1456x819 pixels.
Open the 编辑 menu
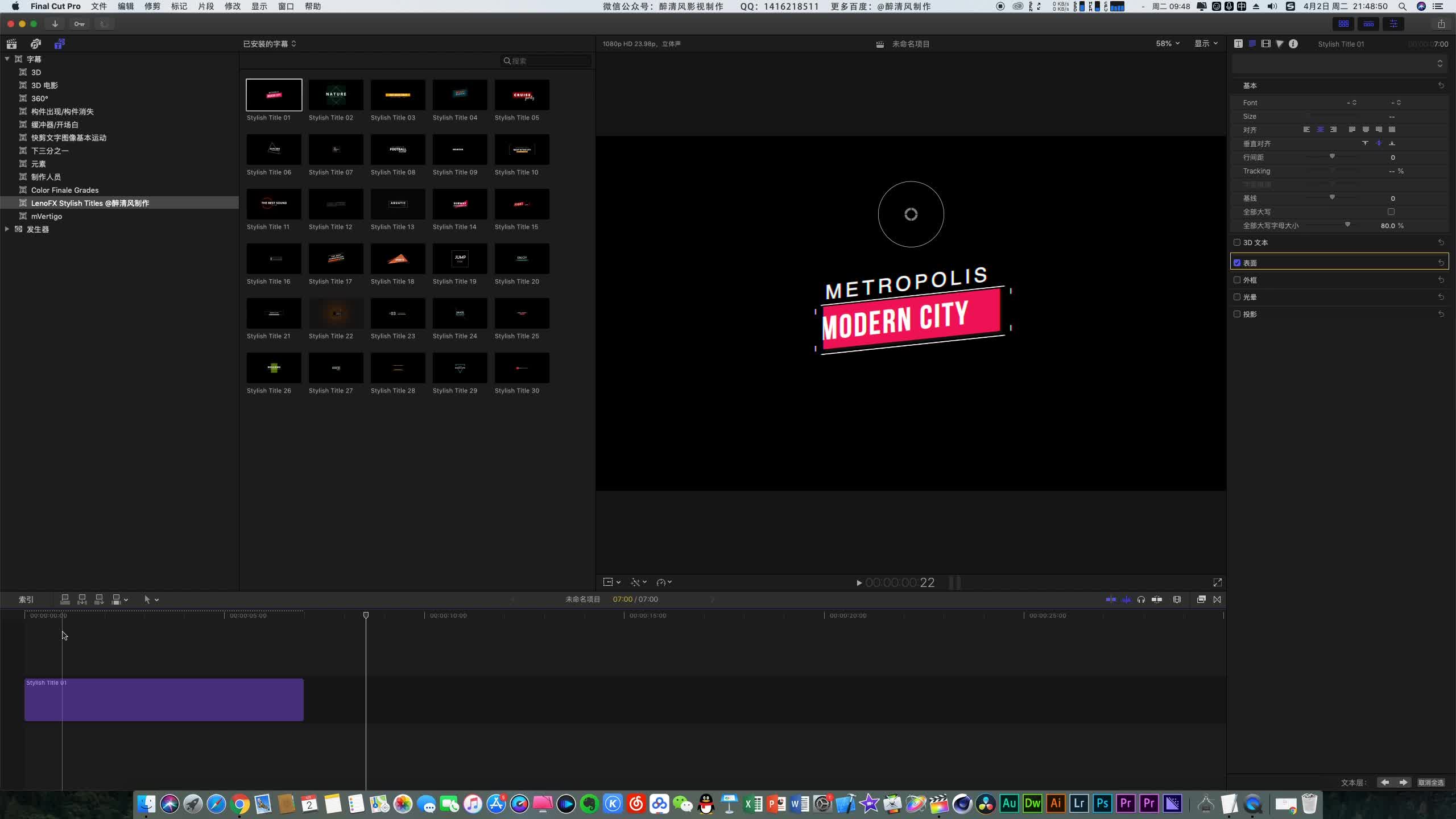tap(126, 6)
